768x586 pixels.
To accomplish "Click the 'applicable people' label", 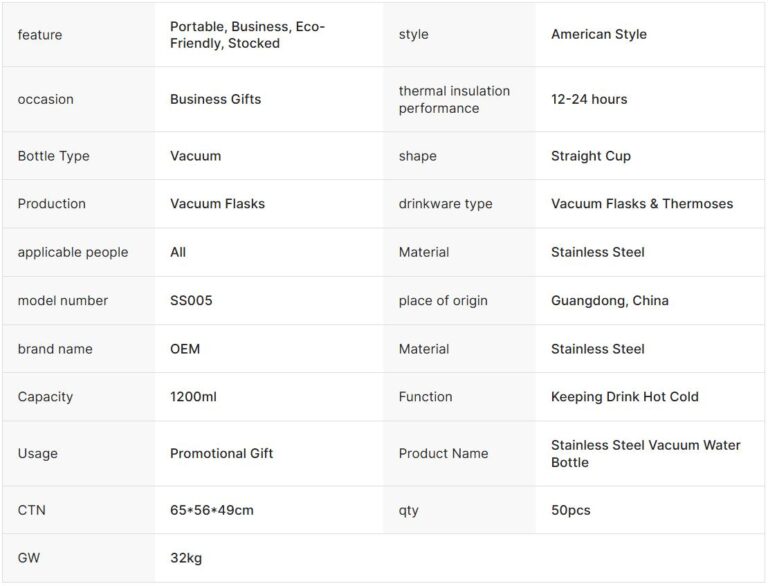I will click(x=73, y=252).
